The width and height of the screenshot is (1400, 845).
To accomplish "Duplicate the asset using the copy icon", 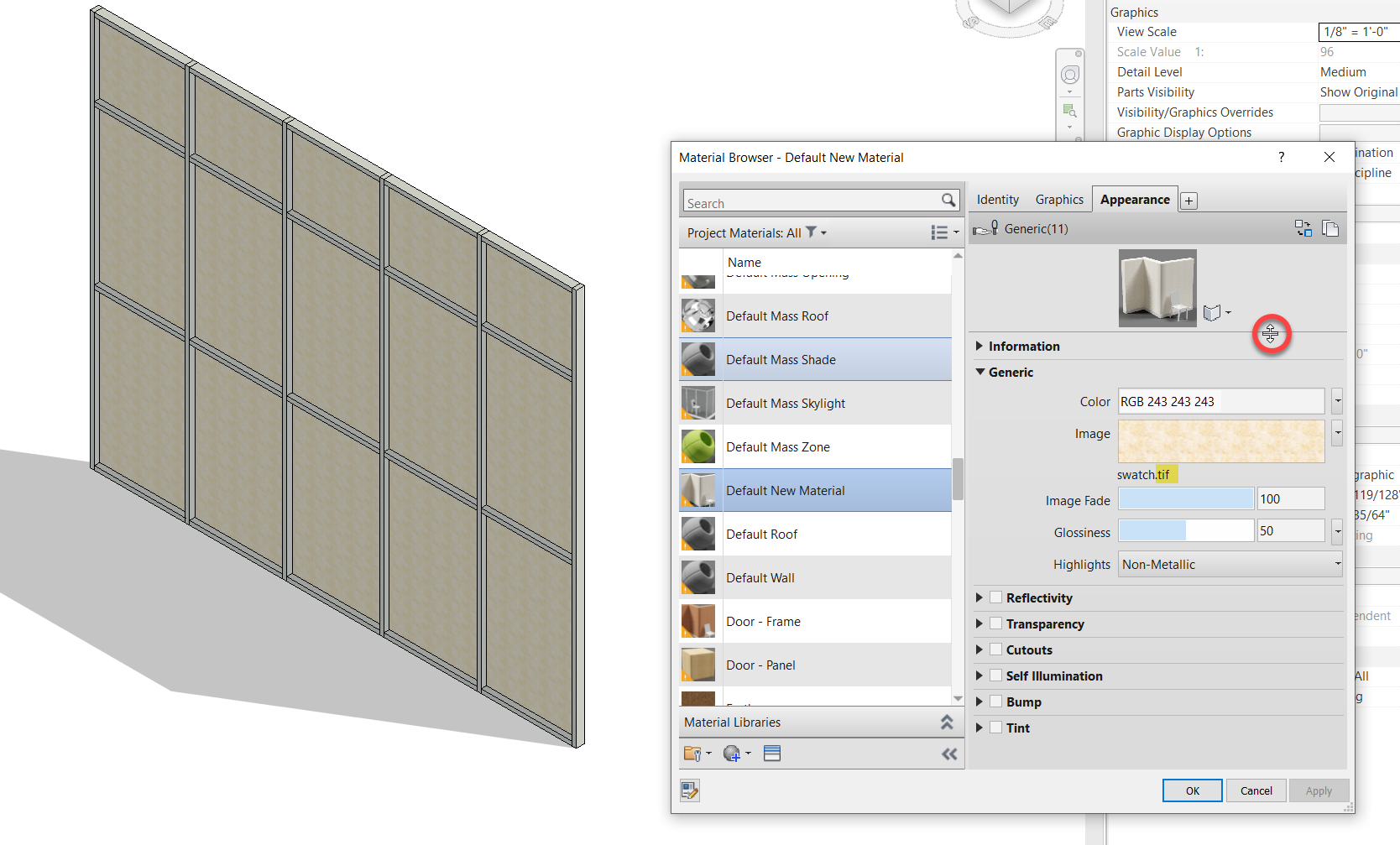I will (x=1331, y=227).
